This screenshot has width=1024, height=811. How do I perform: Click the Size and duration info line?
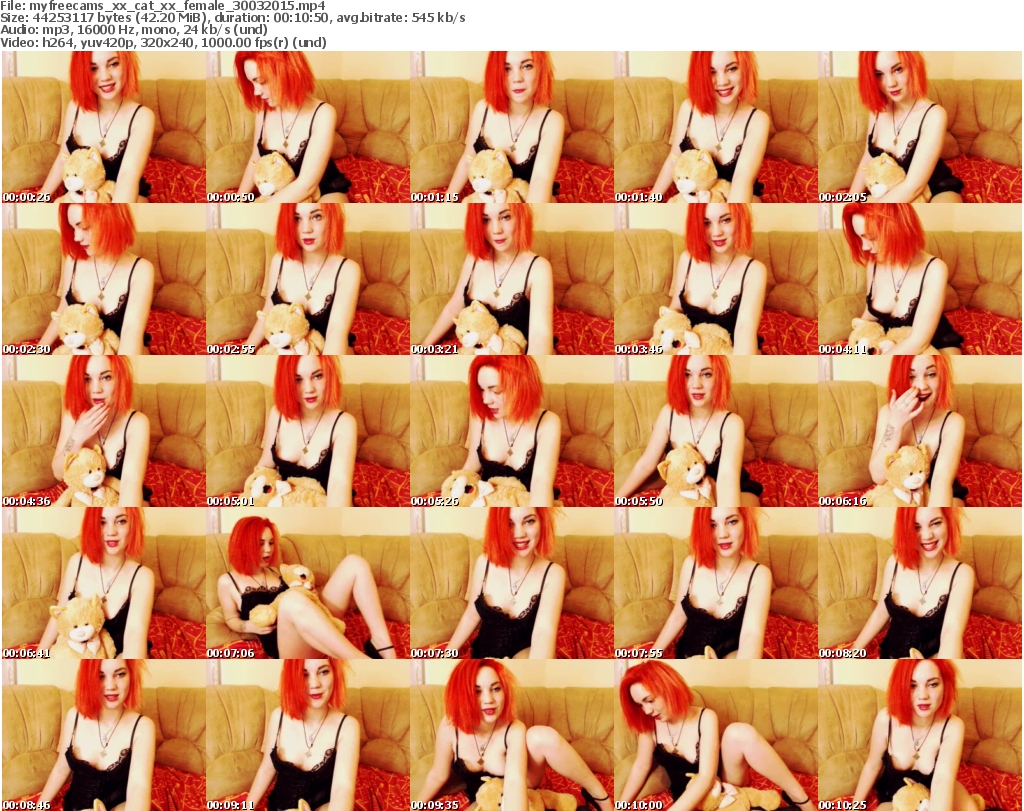coord(232,18)
